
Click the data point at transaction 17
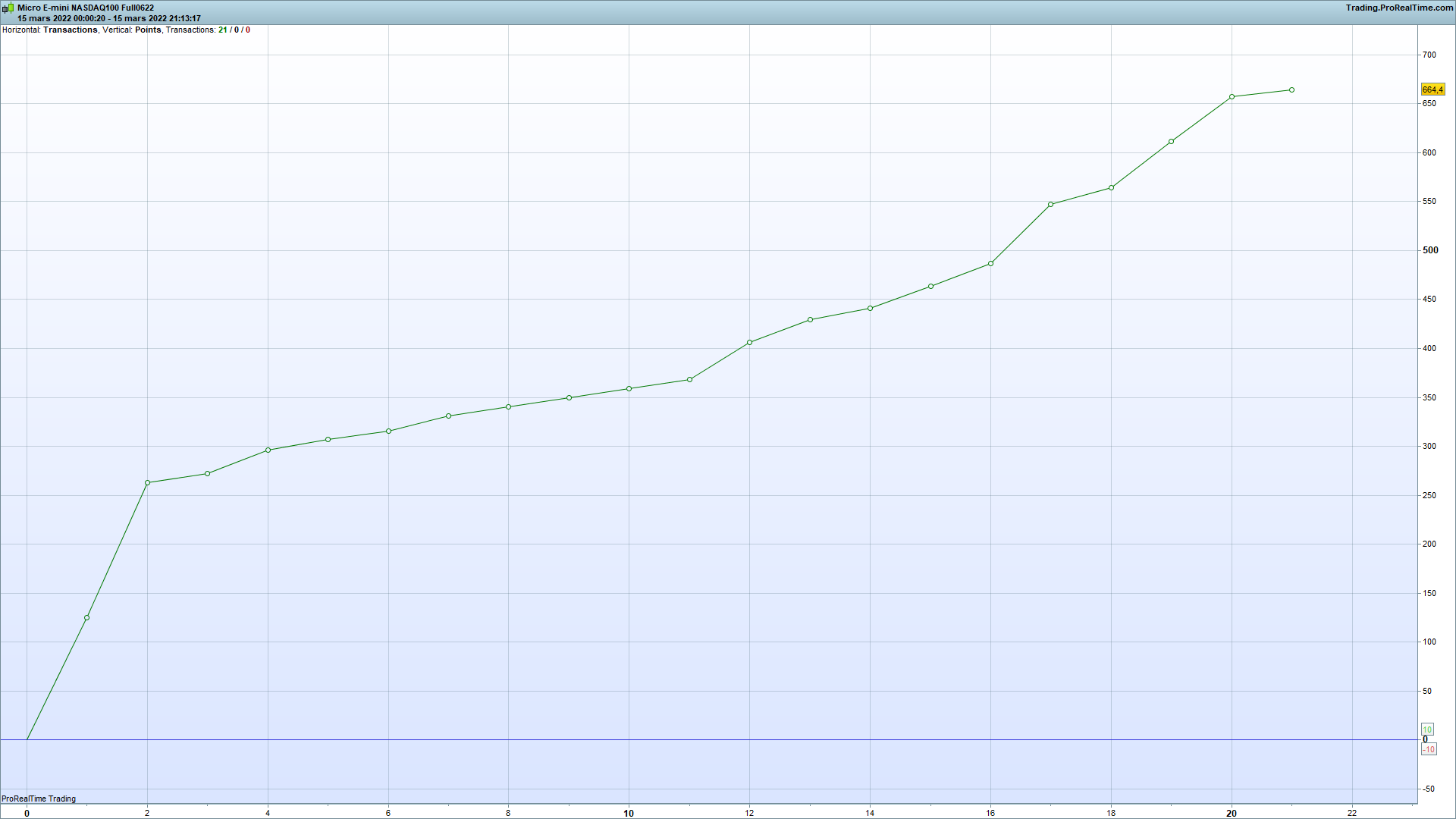tap(1051, 205)
